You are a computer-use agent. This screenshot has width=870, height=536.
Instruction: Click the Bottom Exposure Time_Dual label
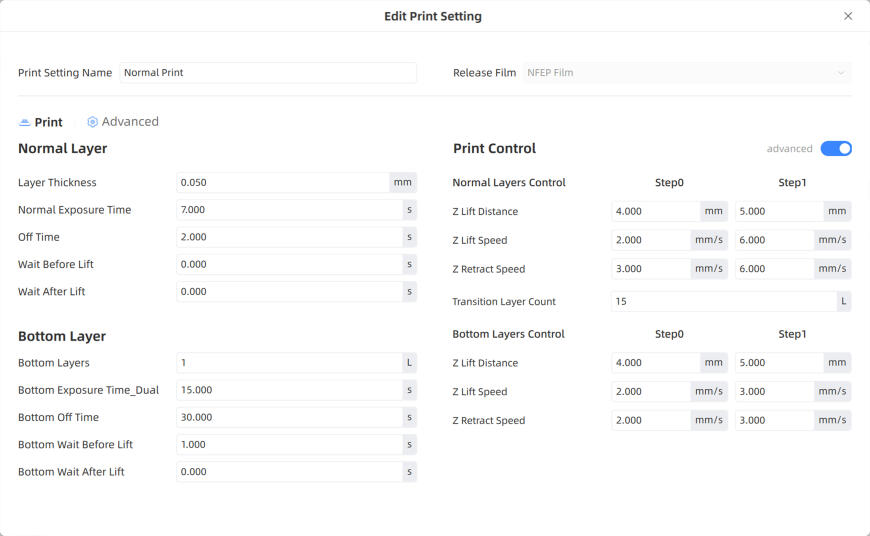point(88,390)
